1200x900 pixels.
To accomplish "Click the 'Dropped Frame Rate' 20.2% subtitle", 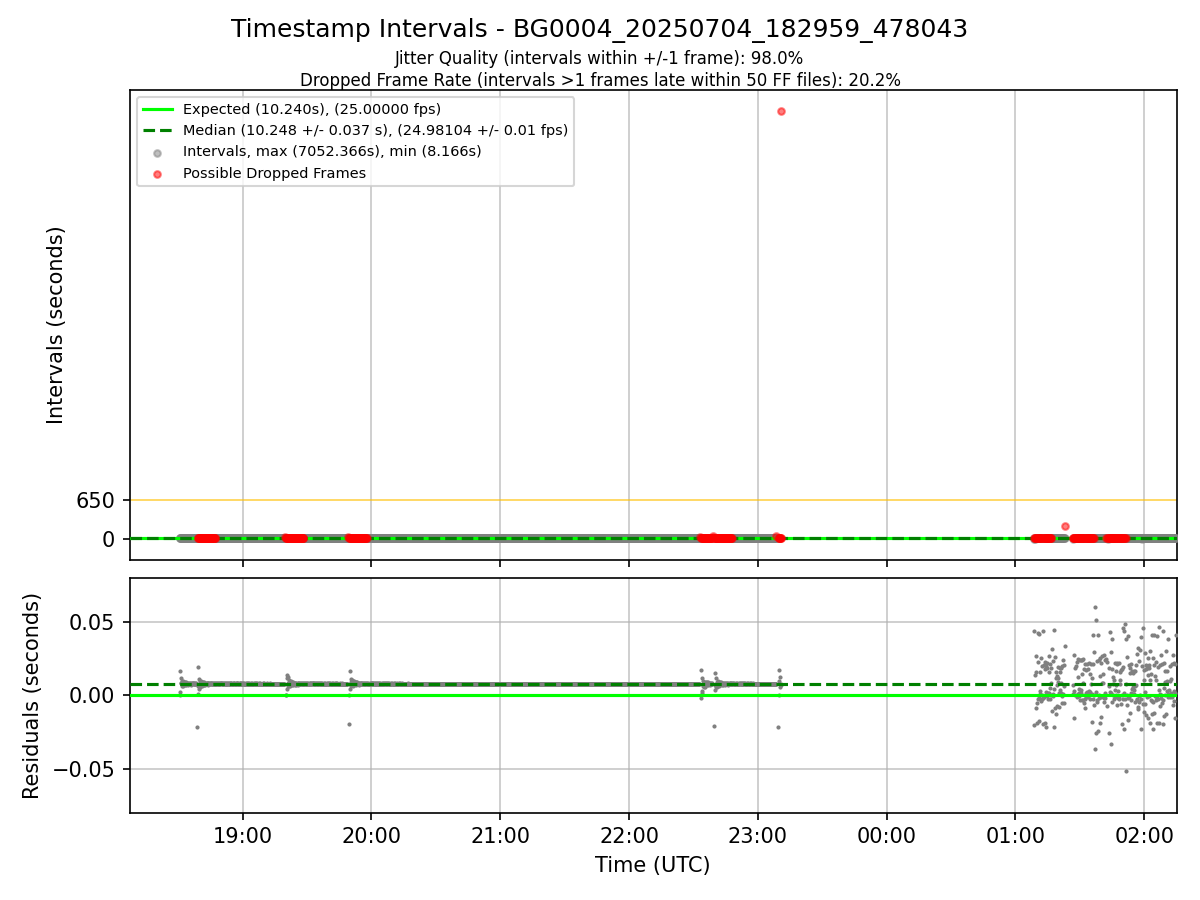I will 600,80.
